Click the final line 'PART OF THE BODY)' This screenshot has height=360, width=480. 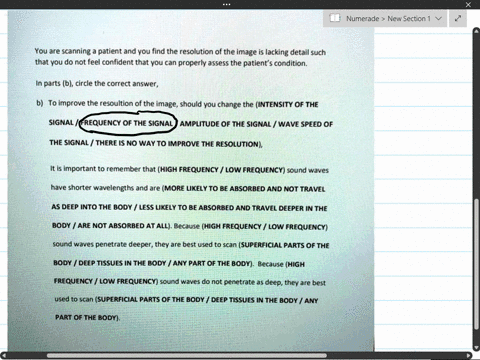tap(87, 317)
